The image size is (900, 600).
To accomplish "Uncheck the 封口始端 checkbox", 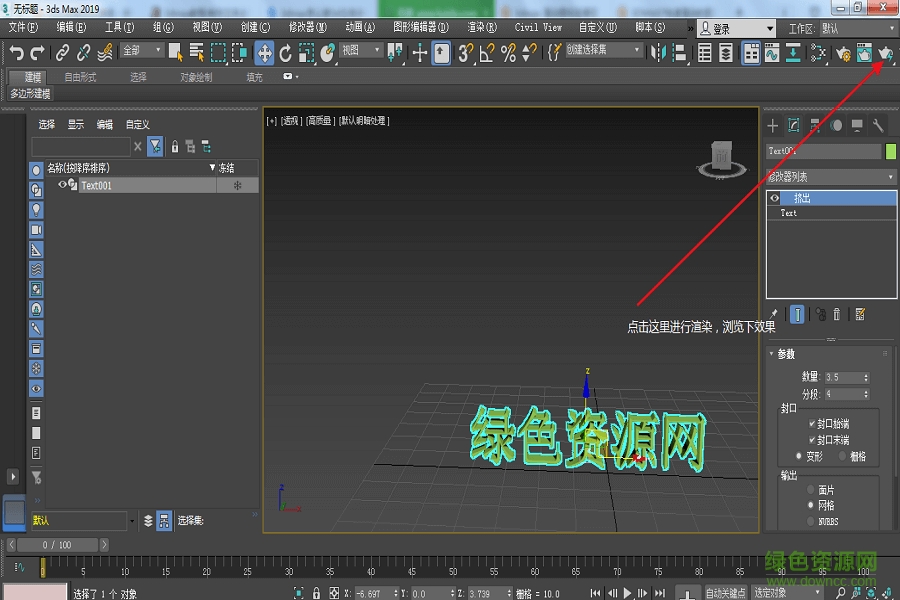I will pos(811,423).
